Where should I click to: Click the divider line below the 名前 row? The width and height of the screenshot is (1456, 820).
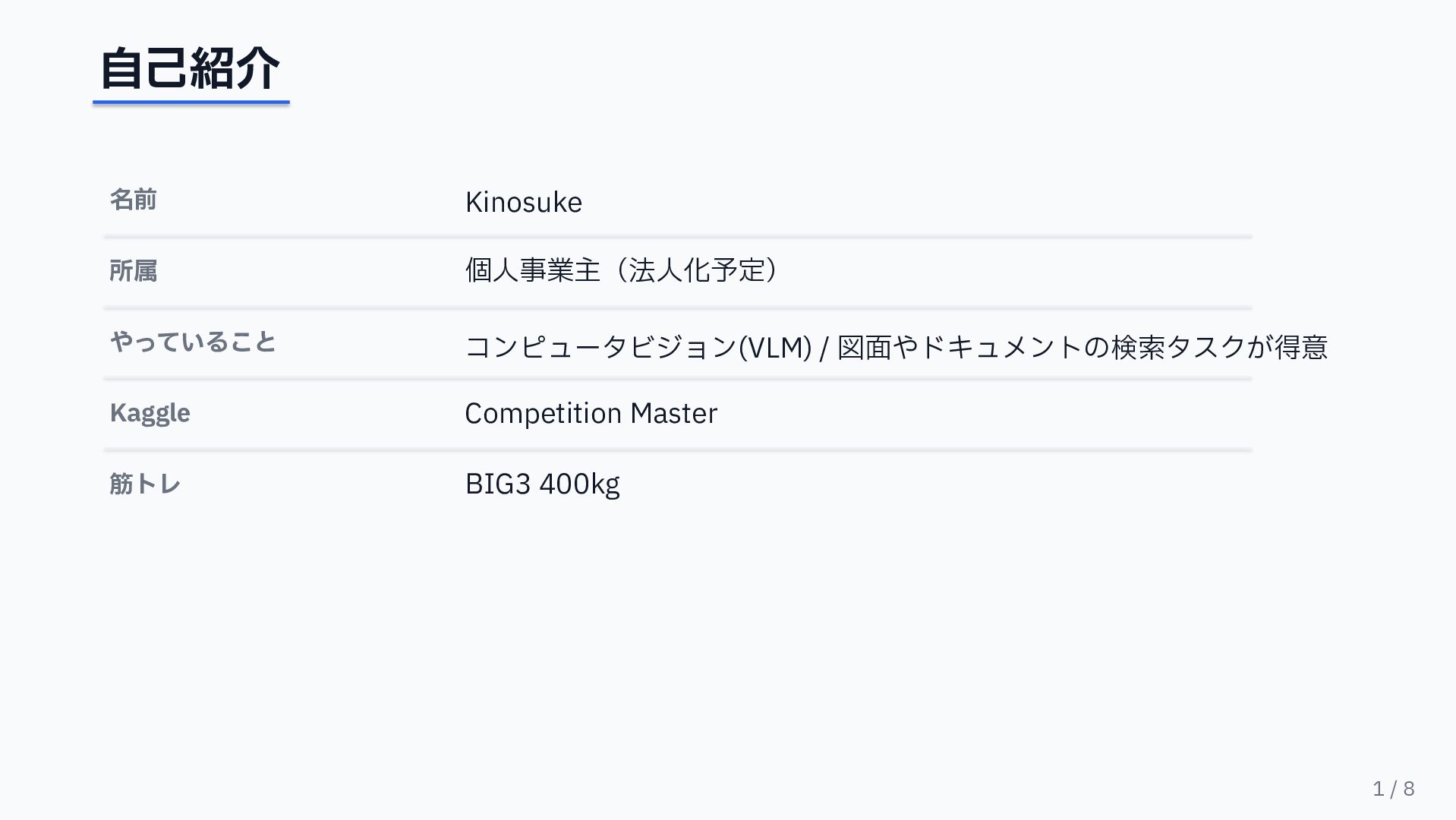(x=677, y=237)
